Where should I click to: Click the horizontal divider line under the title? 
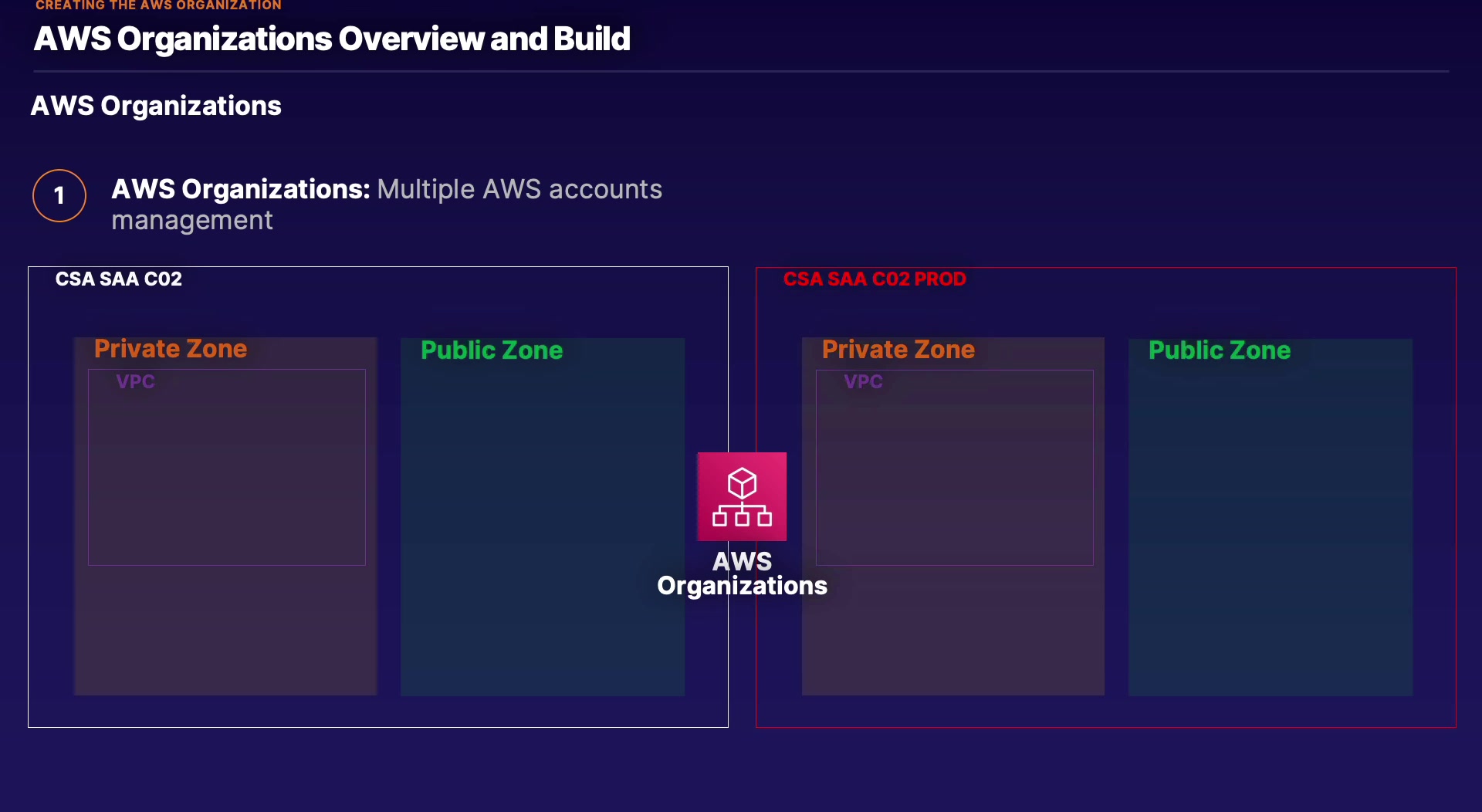tap(741, 72)
